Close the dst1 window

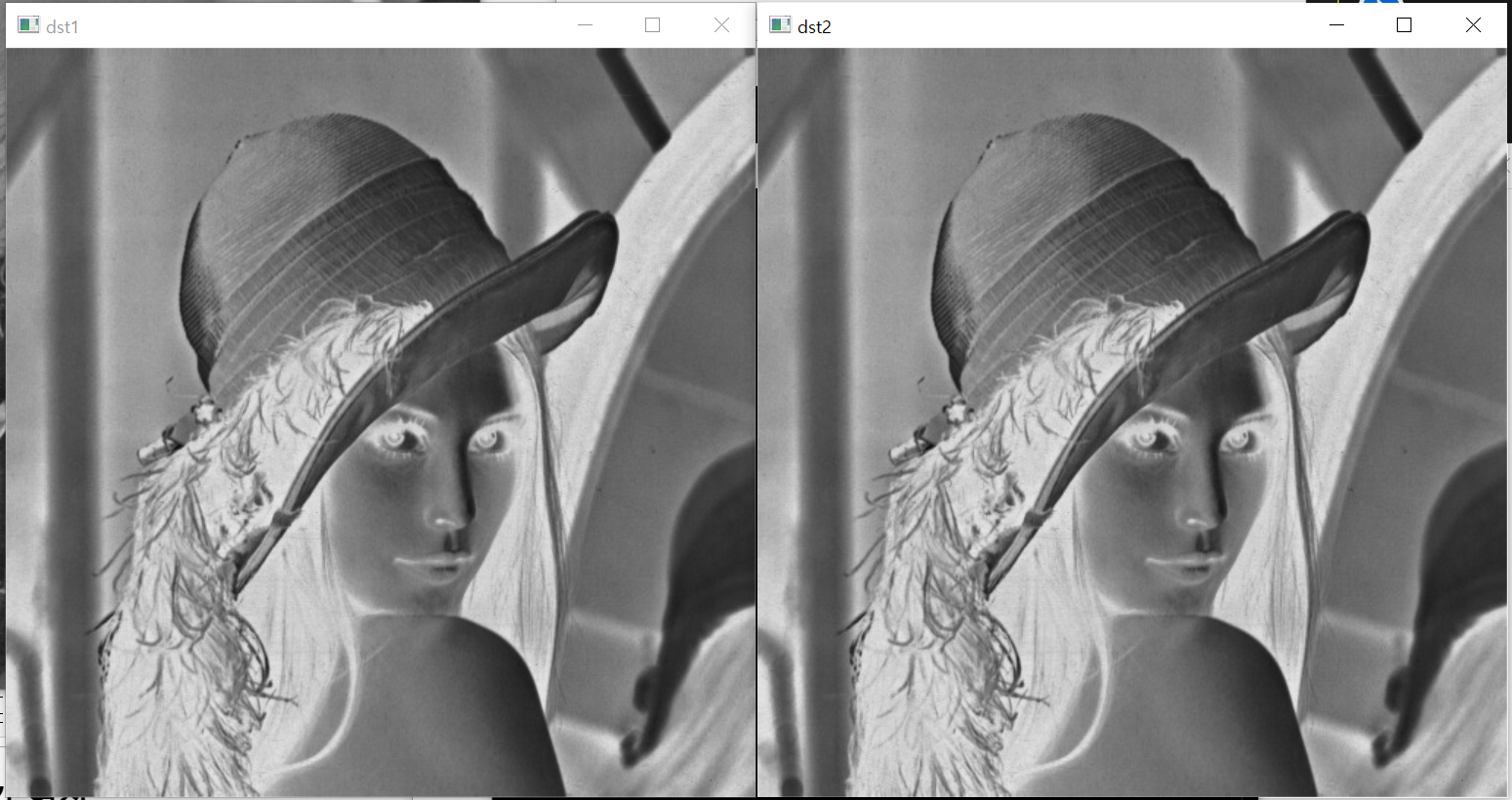tap(721, 25)
